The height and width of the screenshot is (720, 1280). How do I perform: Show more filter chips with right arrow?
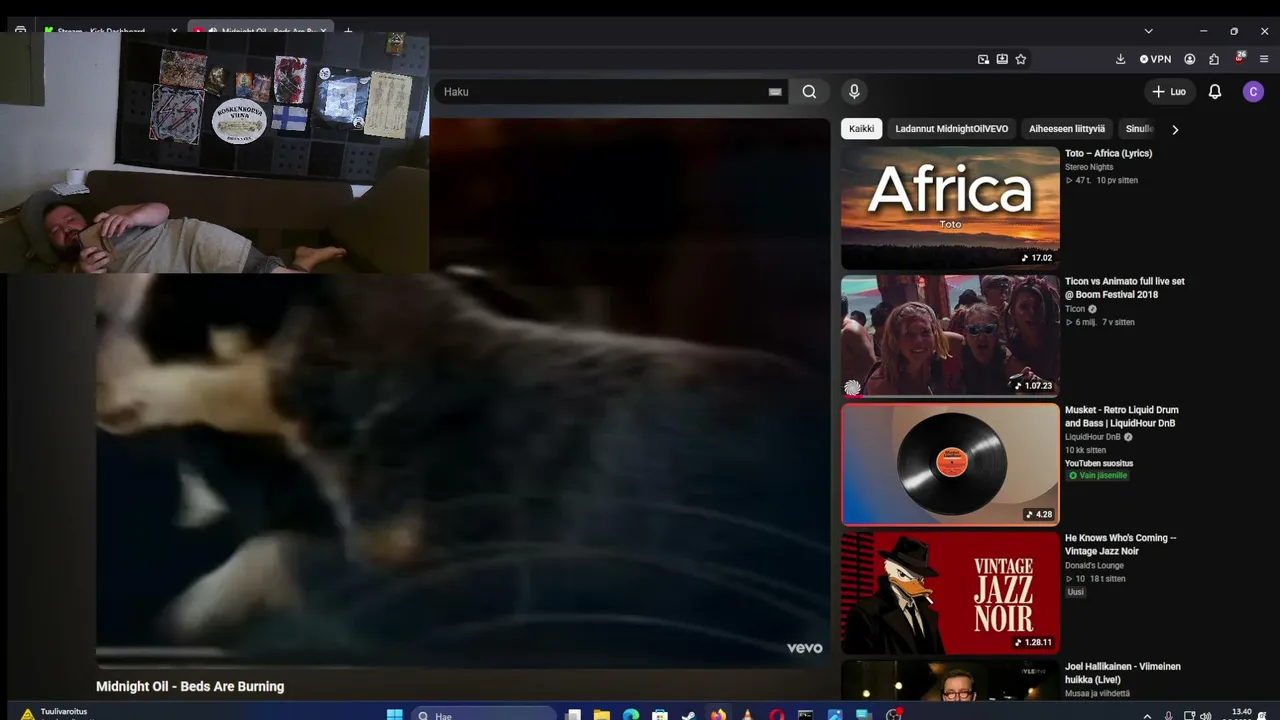pos(1175,129)
